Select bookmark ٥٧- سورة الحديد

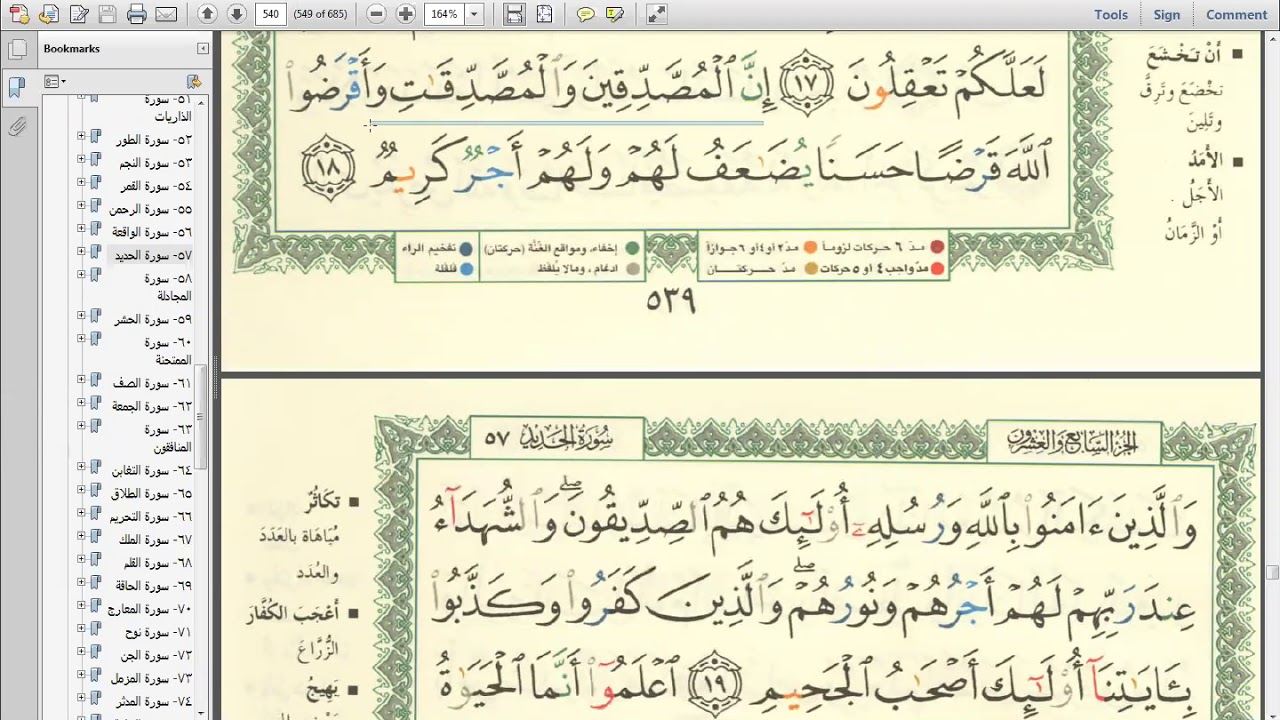pos(152,255)
